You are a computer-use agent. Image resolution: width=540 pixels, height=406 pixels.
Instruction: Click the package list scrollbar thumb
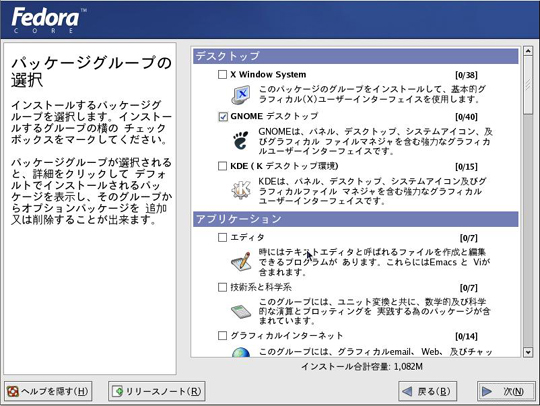528,85
